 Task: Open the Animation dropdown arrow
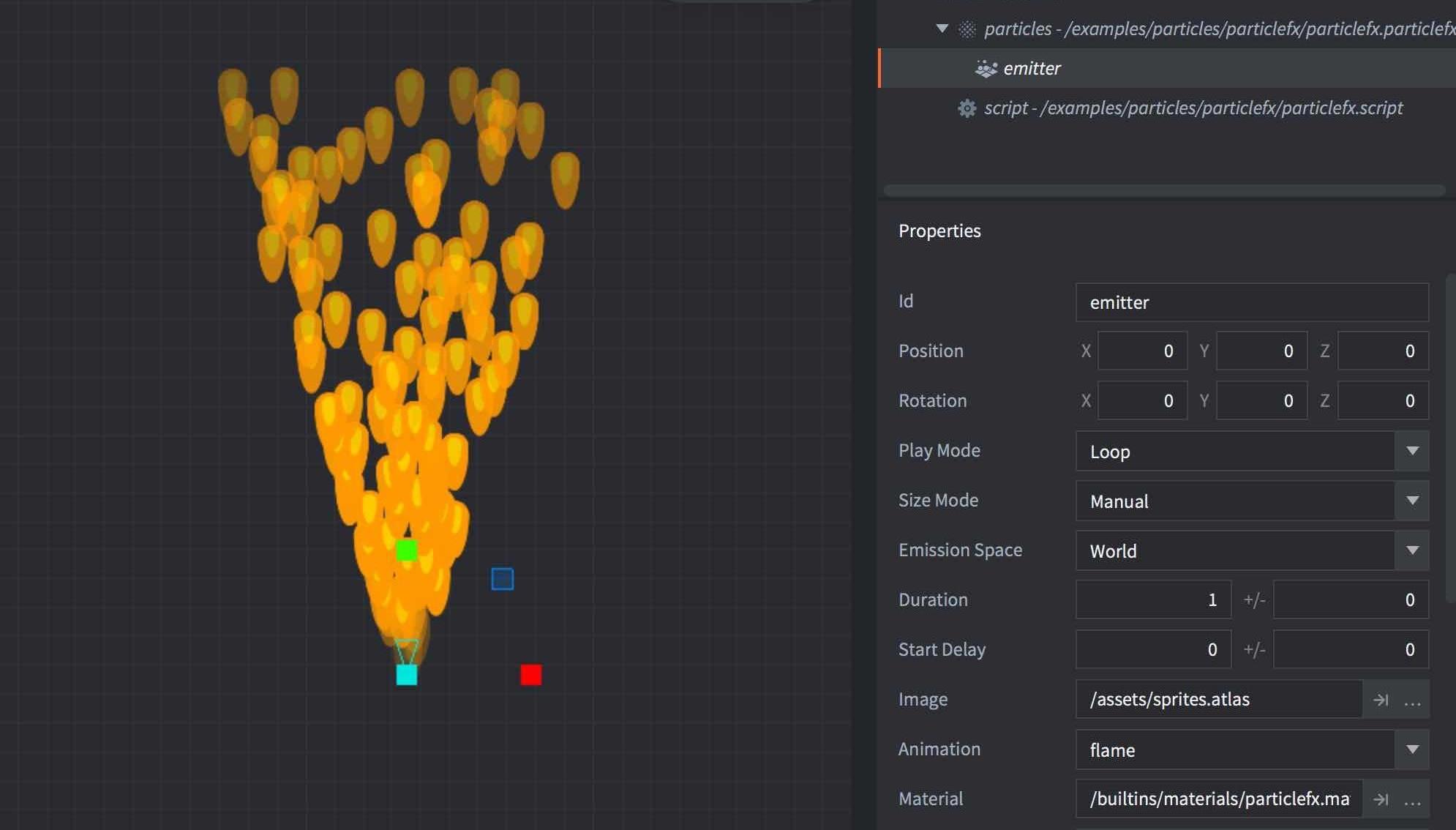1412,749
